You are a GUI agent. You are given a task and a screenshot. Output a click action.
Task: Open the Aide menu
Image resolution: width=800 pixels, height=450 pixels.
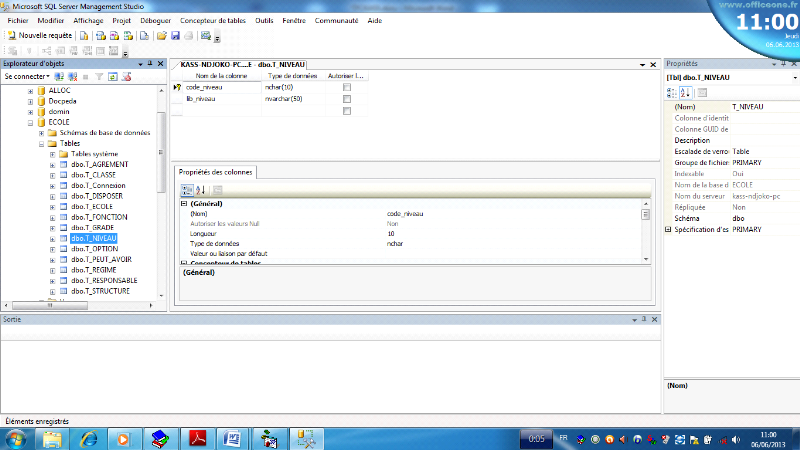[374, 20]
